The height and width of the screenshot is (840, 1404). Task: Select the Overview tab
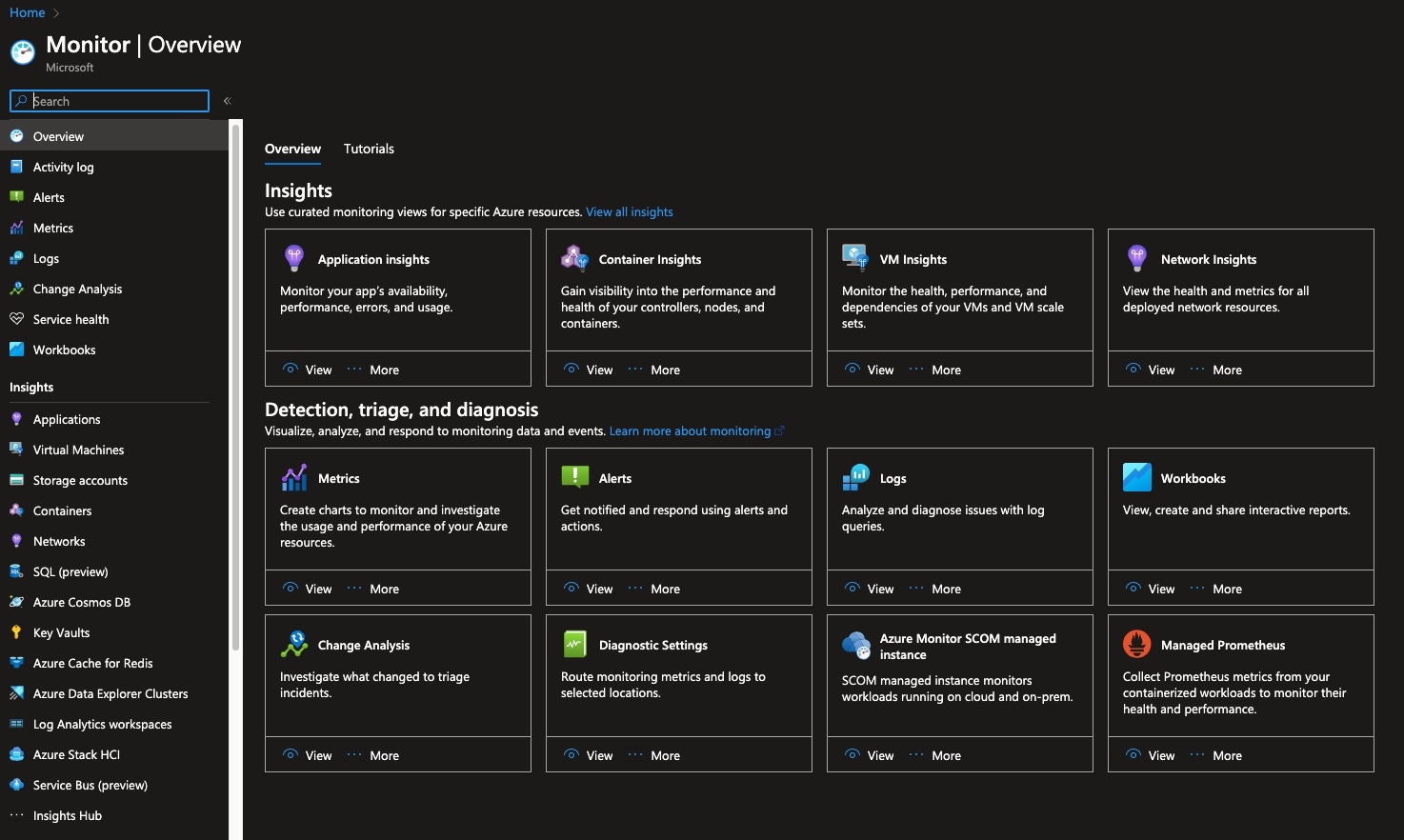pyautogui.click(x=292, y=149)
